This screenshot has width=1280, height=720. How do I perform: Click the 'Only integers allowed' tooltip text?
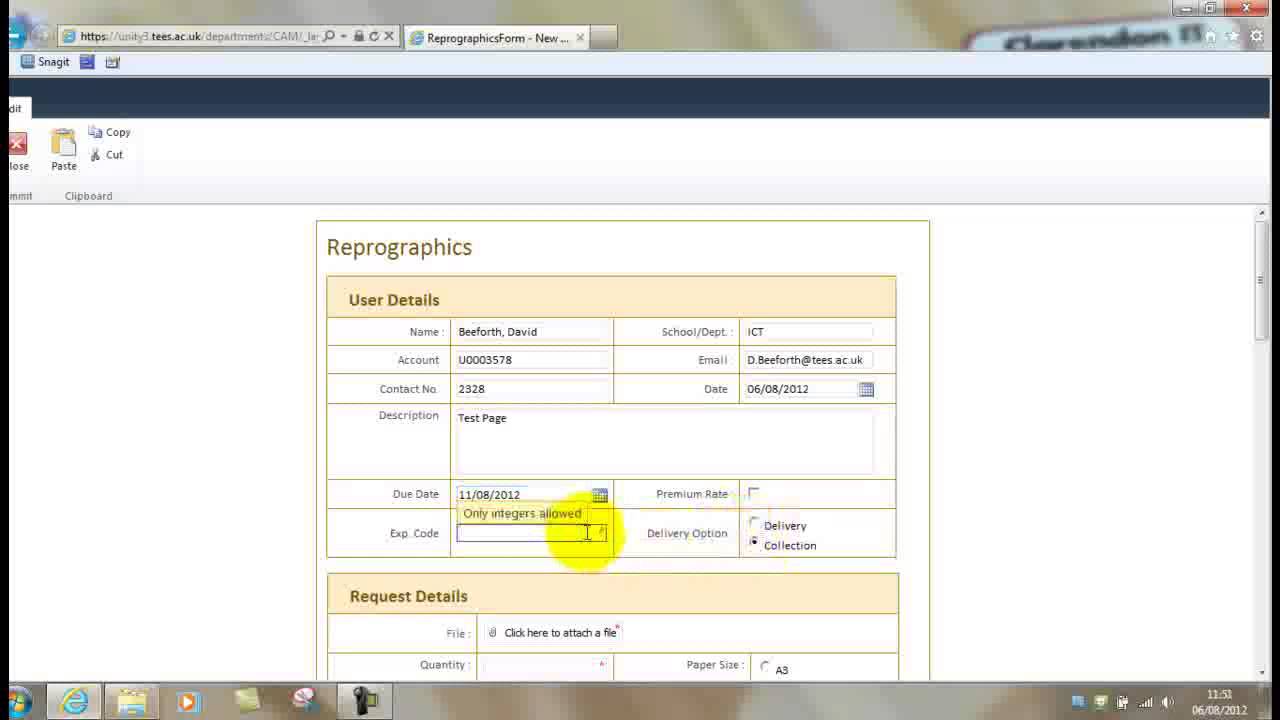522,514
